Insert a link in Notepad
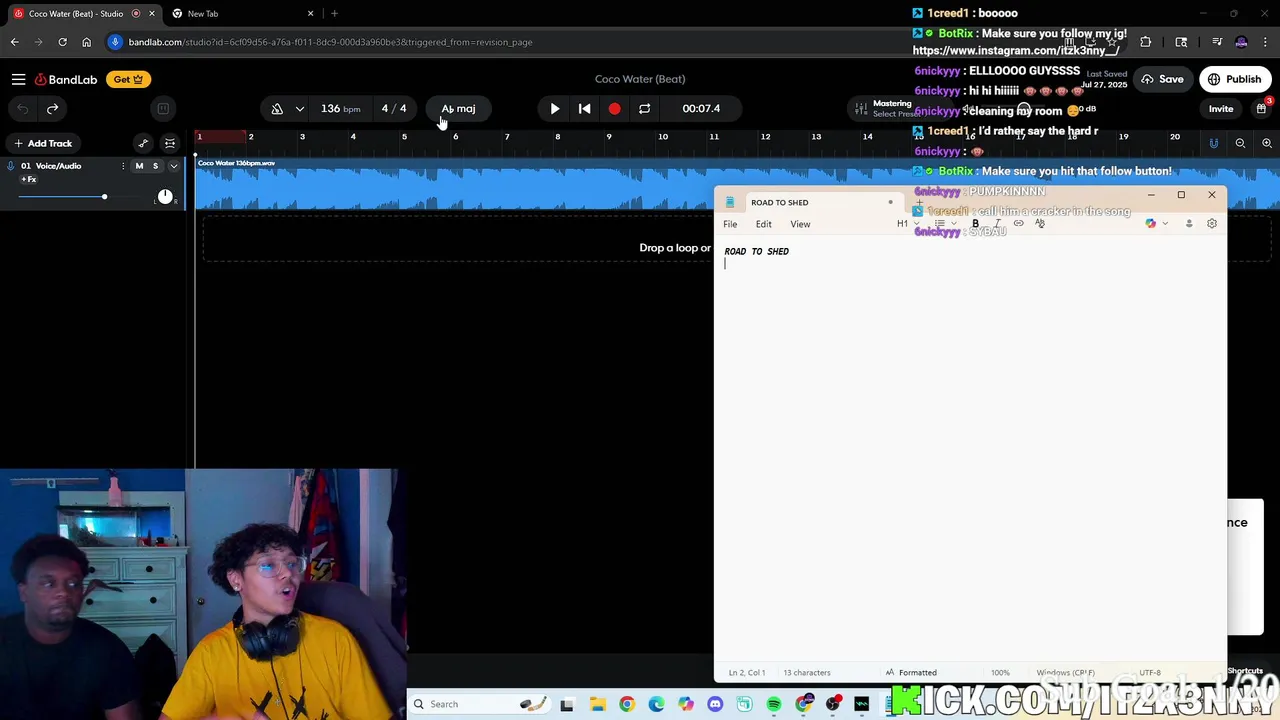This screenshot has width=1280, height=720. click(1018, 224)
